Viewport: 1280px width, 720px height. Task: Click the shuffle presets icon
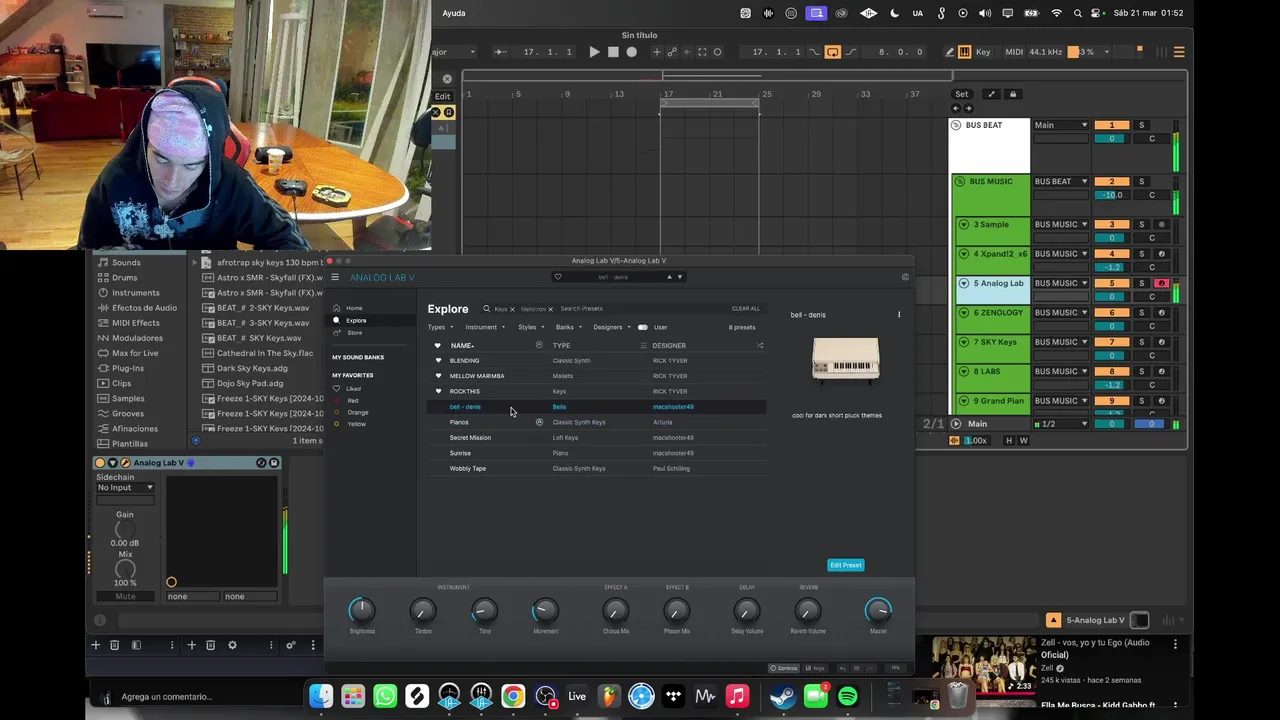click(x=759, y=346)
